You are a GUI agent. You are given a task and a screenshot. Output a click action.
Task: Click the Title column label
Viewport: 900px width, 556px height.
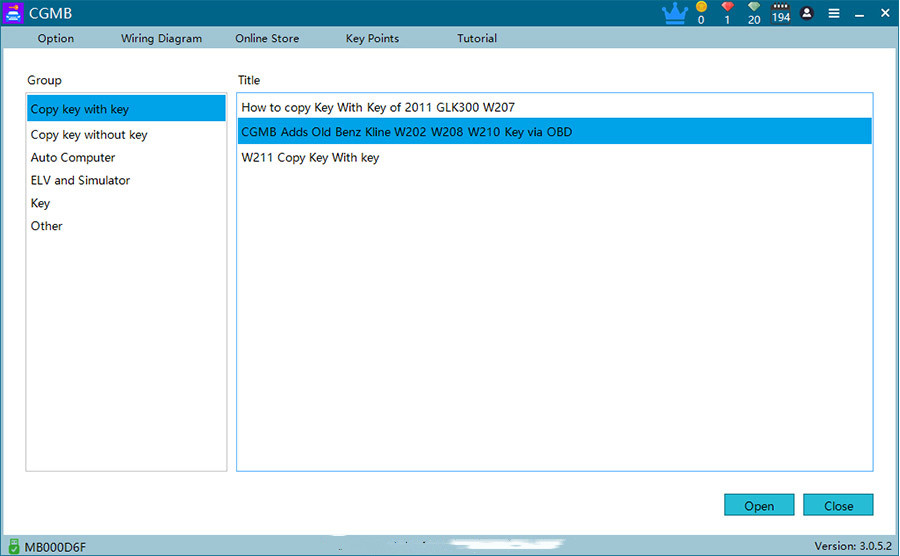pos(249,80)
